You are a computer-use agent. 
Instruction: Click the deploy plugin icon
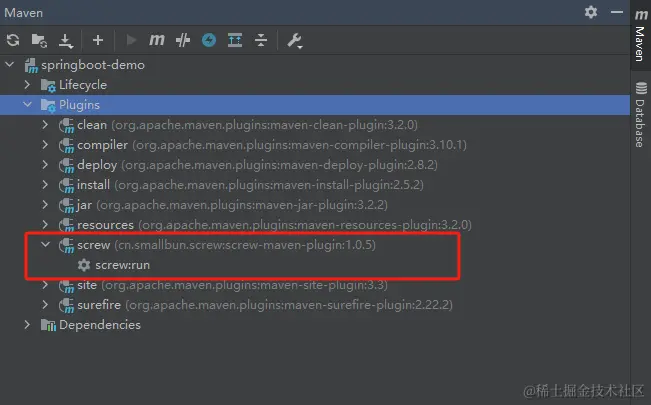pos(66,165)
